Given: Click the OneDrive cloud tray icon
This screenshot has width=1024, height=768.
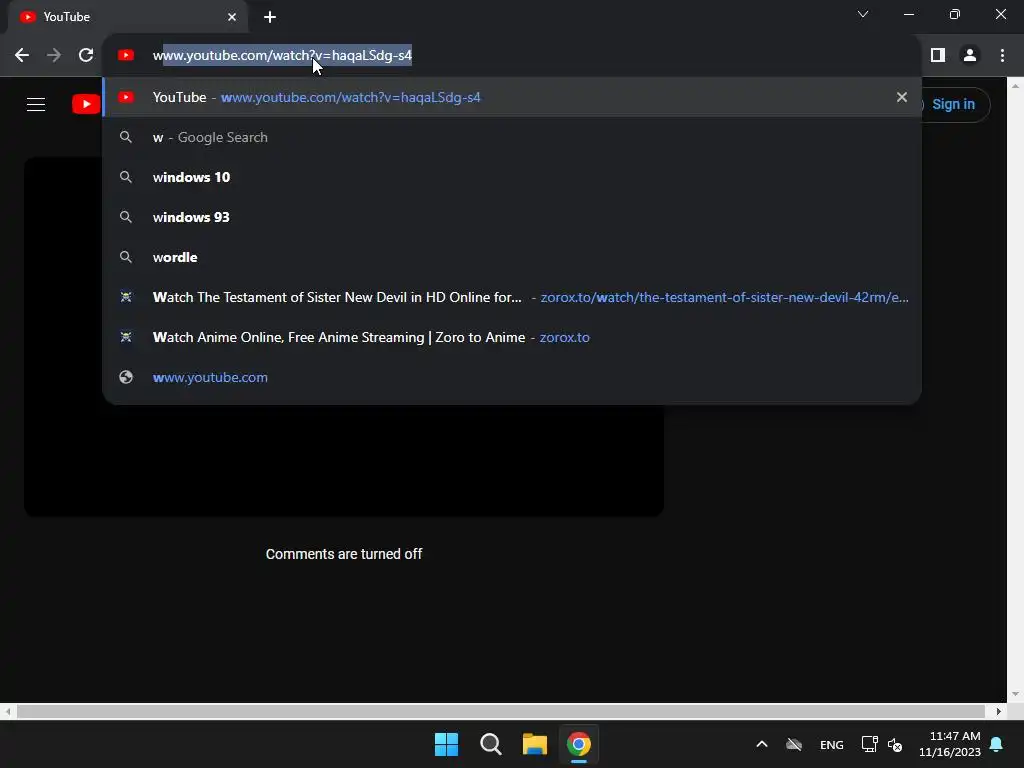Looking at the screenshot, I should [x=794, y=744].
